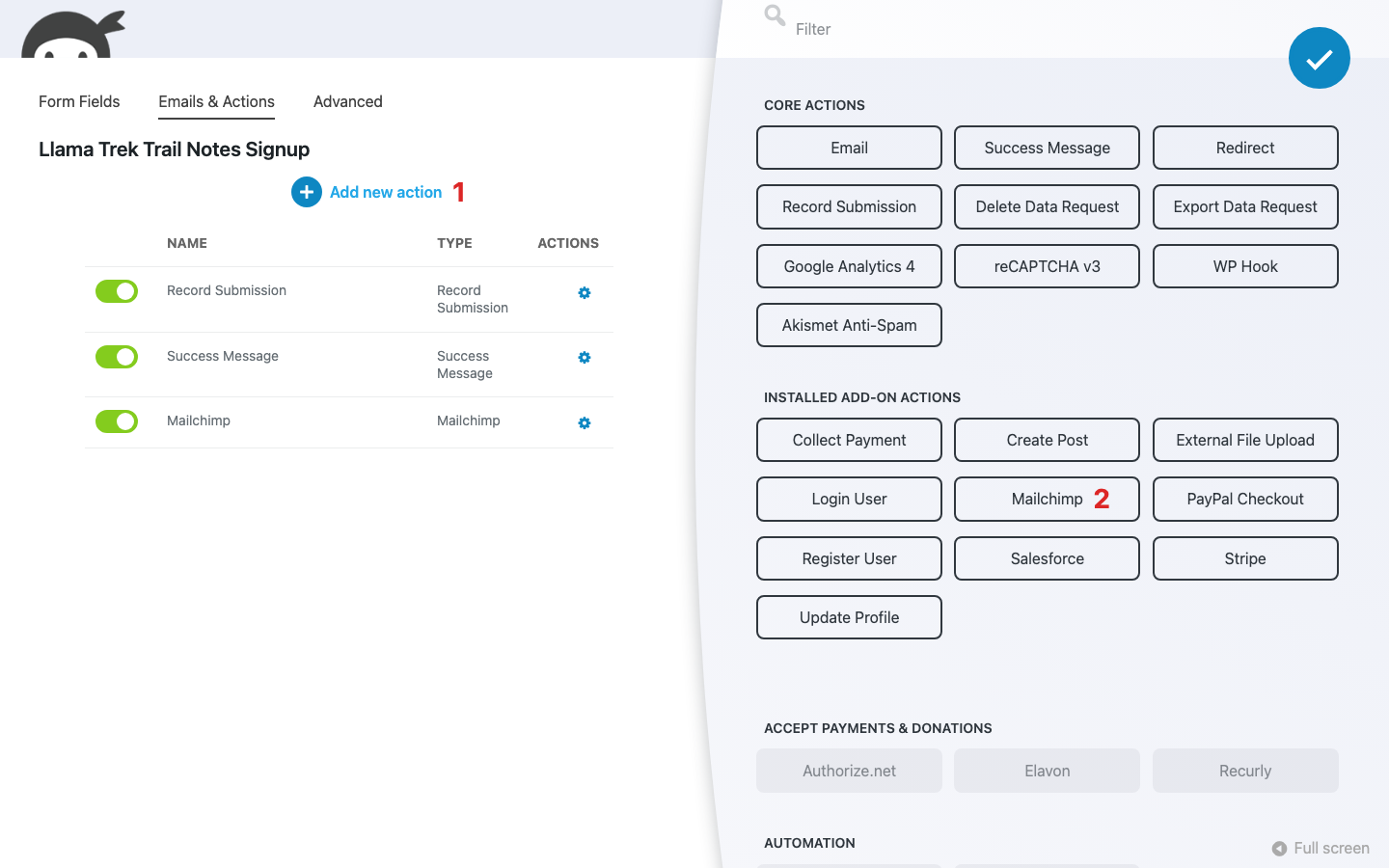Click the Elavon payment option
The height and width of the screenshot is (868, 1389).
pos(1047,771)
